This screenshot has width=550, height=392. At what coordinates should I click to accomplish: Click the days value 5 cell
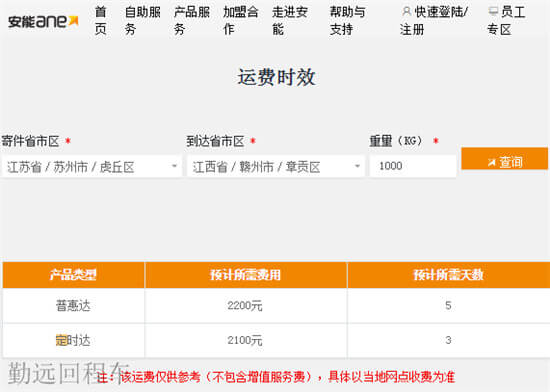449,306
